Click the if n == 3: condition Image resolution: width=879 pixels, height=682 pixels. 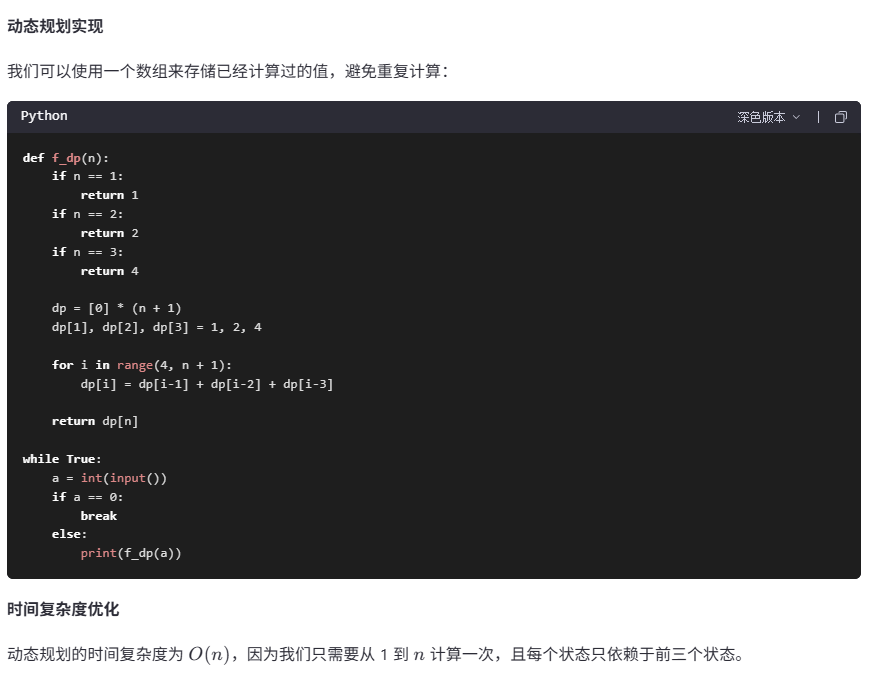87,252
